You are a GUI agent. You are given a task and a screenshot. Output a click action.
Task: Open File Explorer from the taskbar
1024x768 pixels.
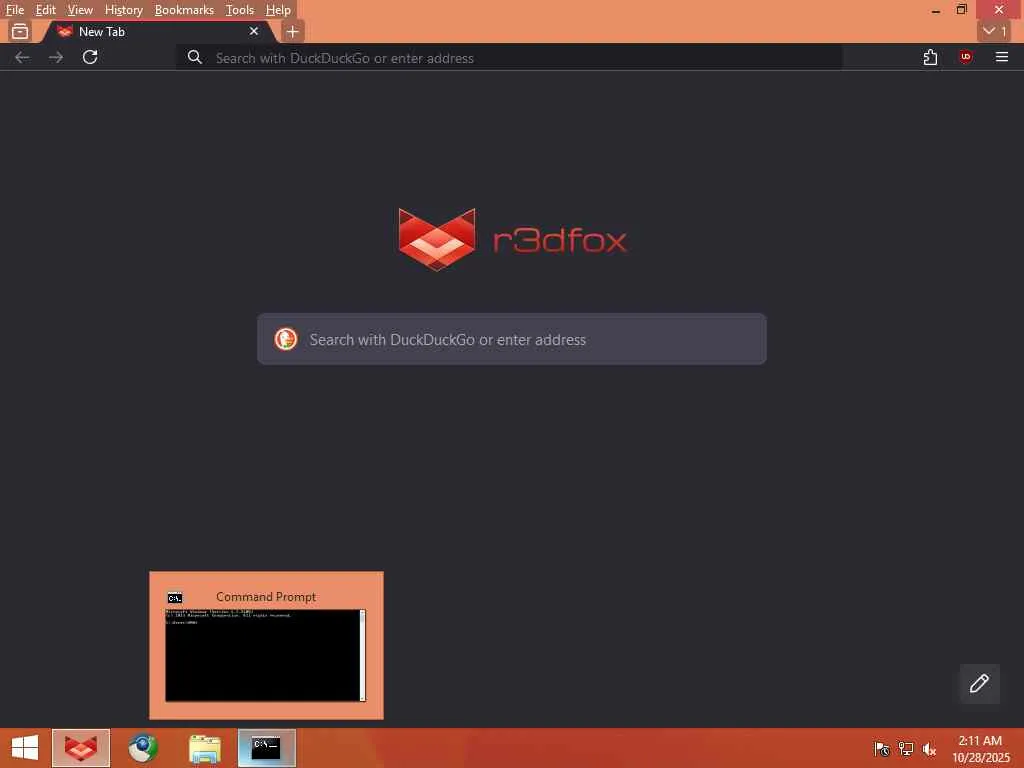(x=205, y=748)
